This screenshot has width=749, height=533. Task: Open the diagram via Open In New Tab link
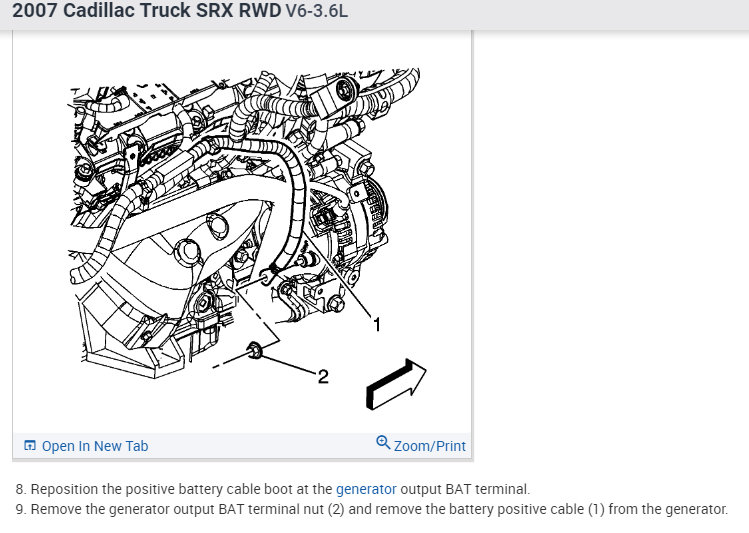(x=95, y=446)
